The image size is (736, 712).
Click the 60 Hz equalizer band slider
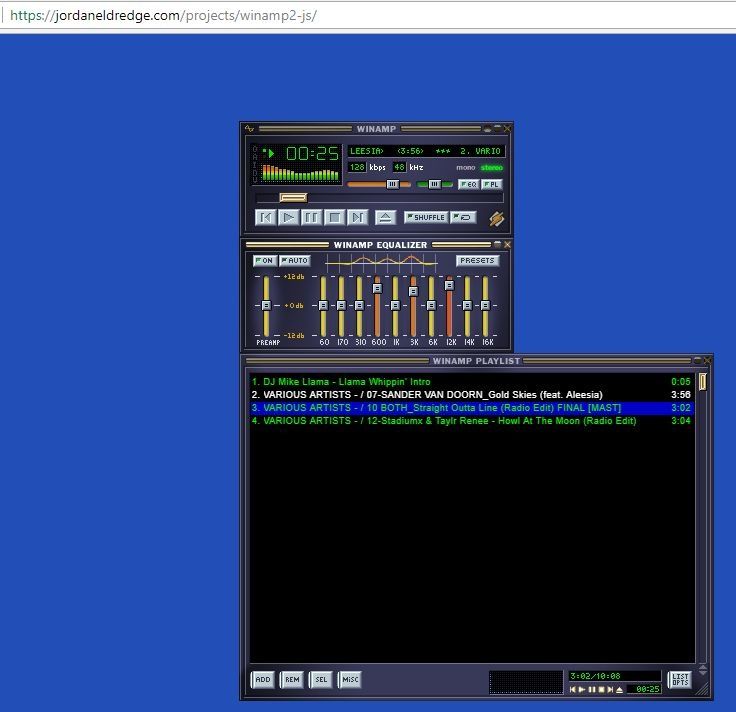[x=323, y=306]
